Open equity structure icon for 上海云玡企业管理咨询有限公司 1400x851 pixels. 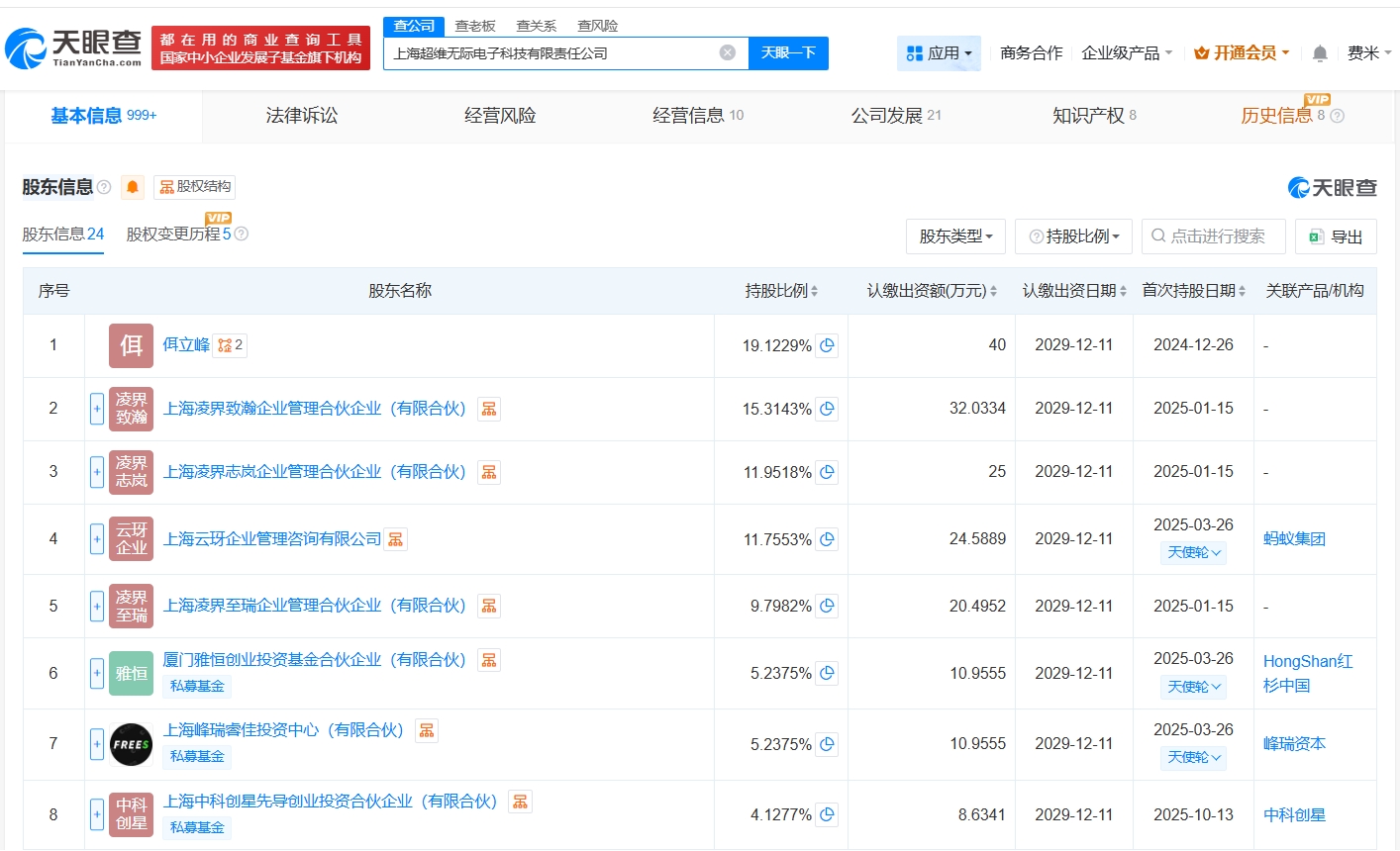pyautogui.click(x=396, y=539)
